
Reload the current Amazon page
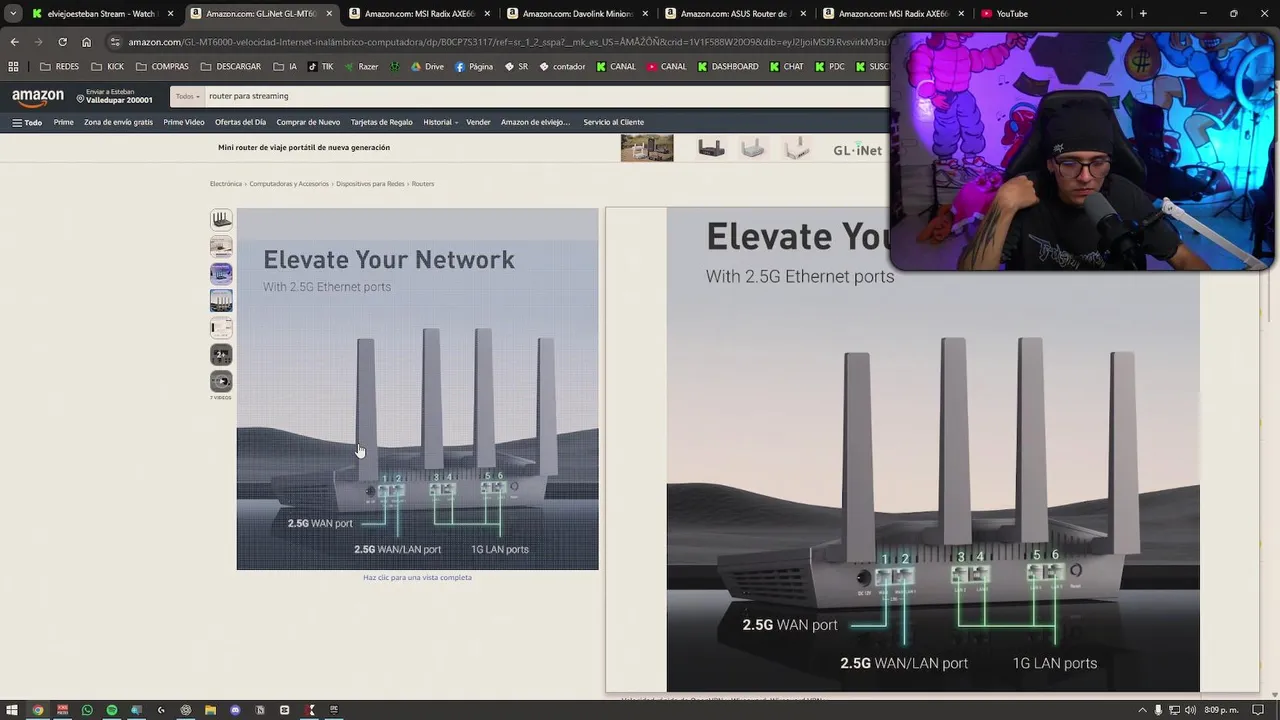point(62,42)
